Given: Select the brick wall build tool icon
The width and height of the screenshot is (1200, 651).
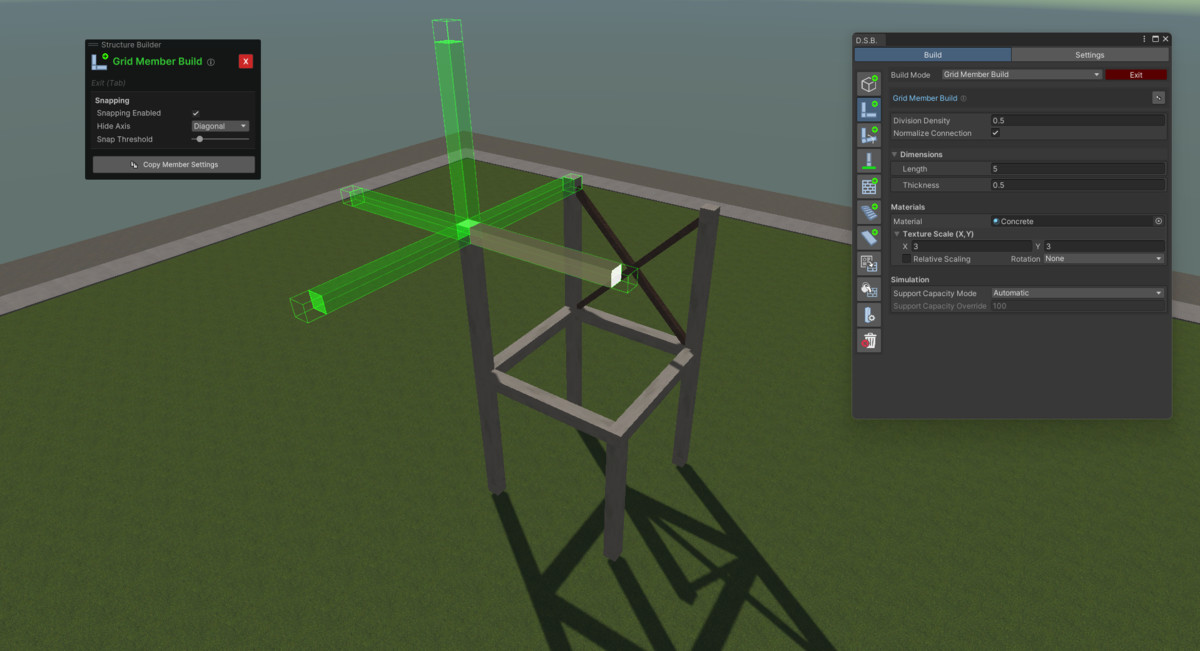Looking at the screenshot, I should (869, 187).
